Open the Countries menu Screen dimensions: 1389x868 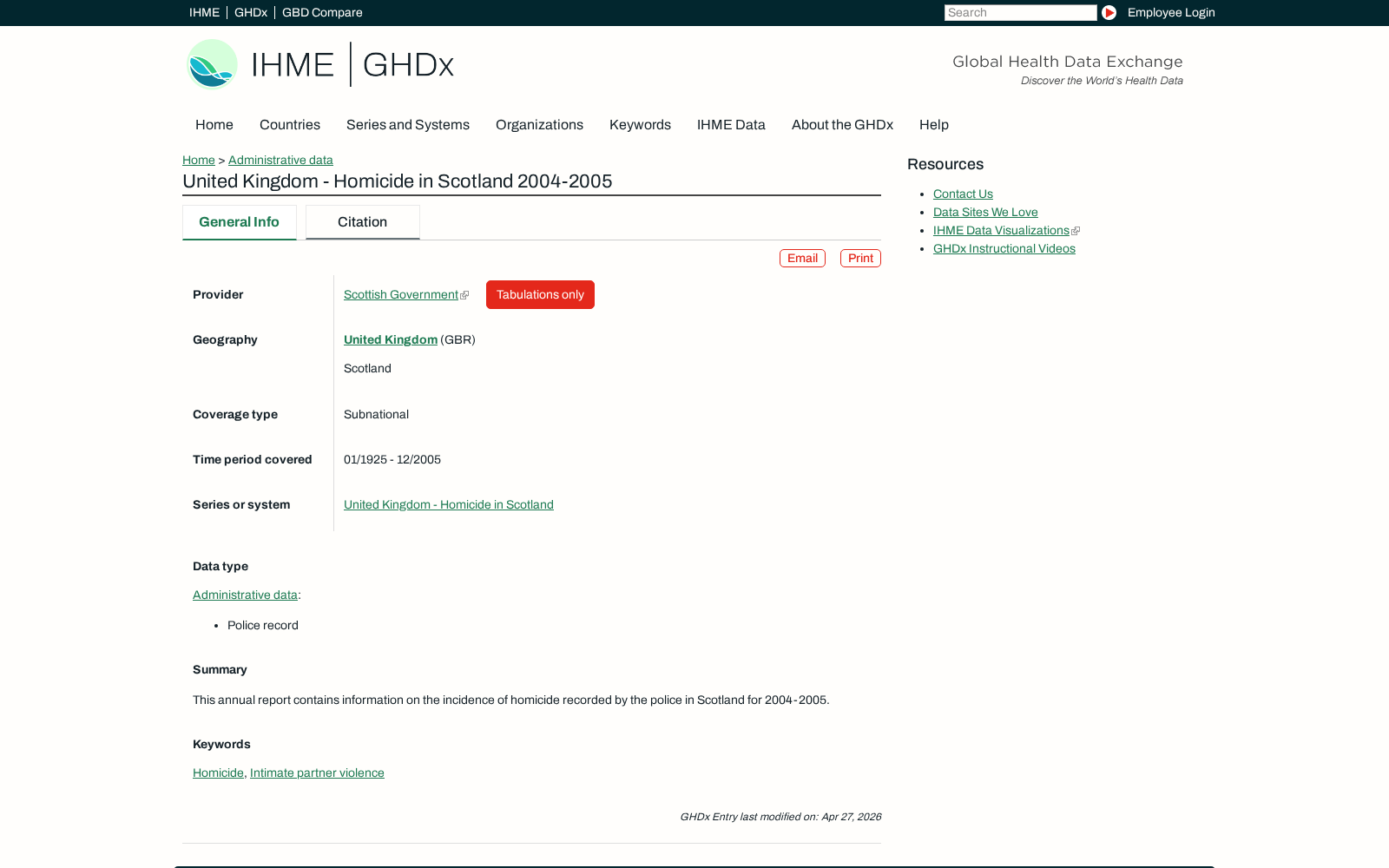coord(290,124)
